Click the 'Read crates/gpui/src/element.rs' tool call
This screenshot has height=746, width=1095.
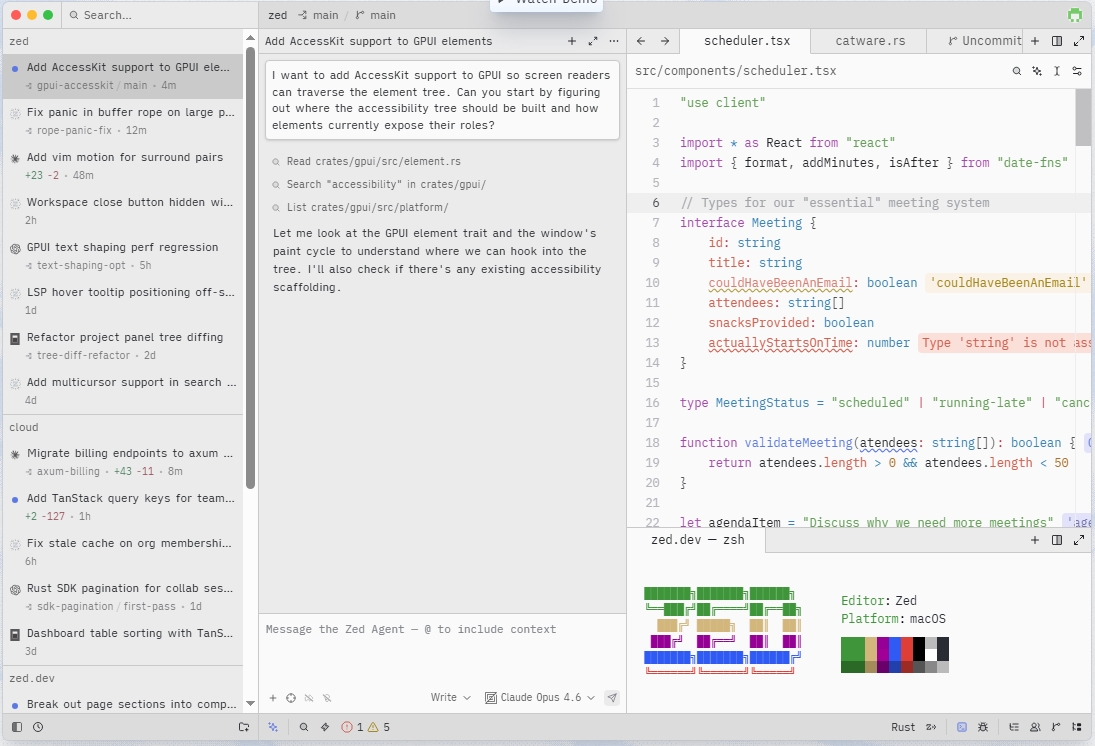coord(367,161)
